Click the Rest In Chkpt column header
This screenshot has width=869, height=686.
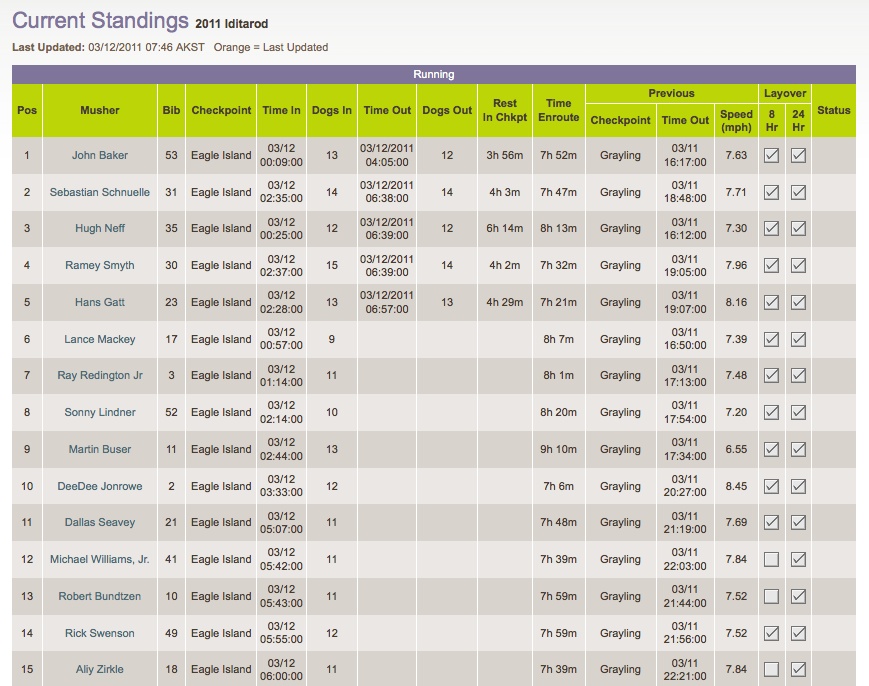(505, 110)
